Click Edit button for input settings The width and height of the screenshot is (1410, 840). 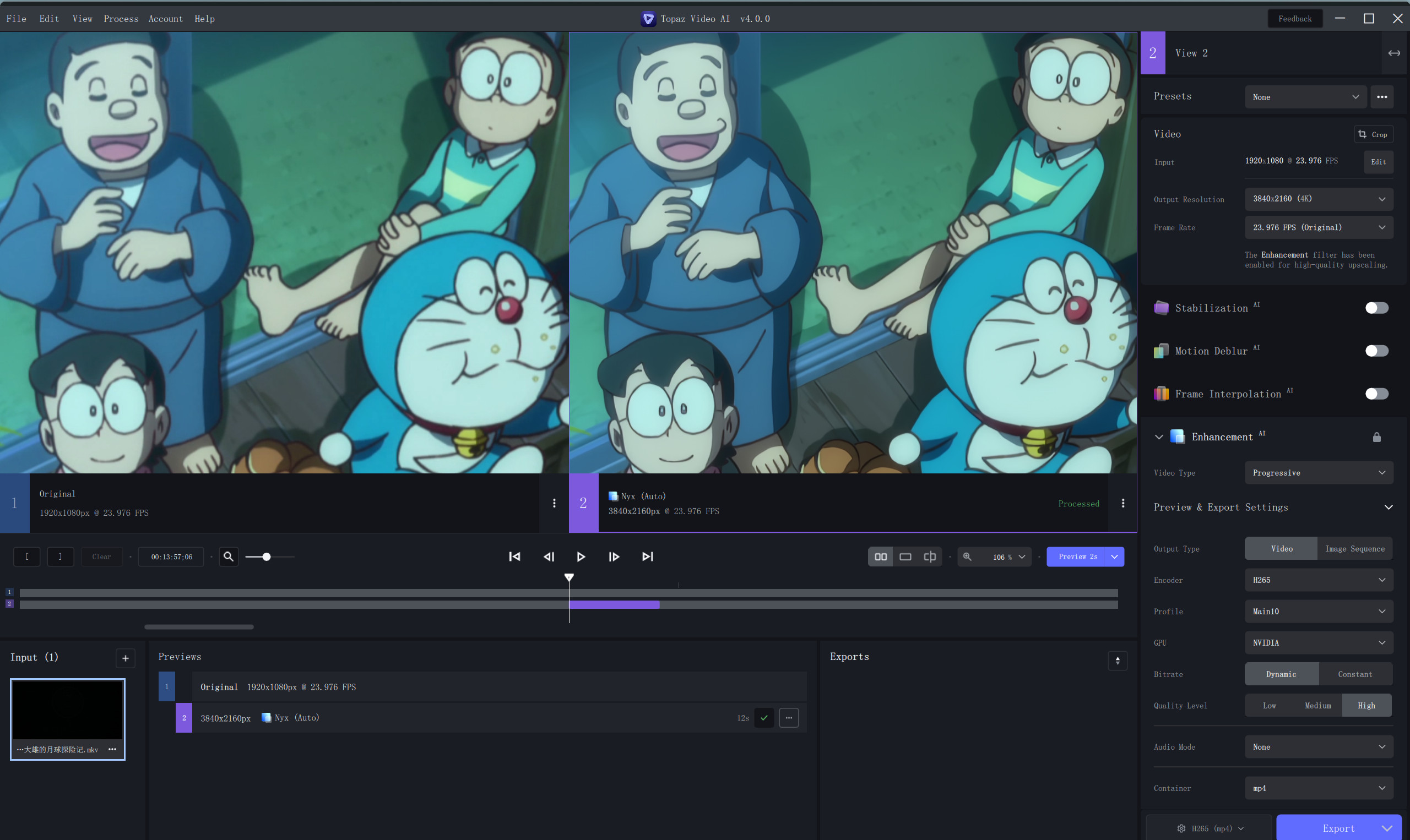pyautogui.click(x=1378, y=162)
